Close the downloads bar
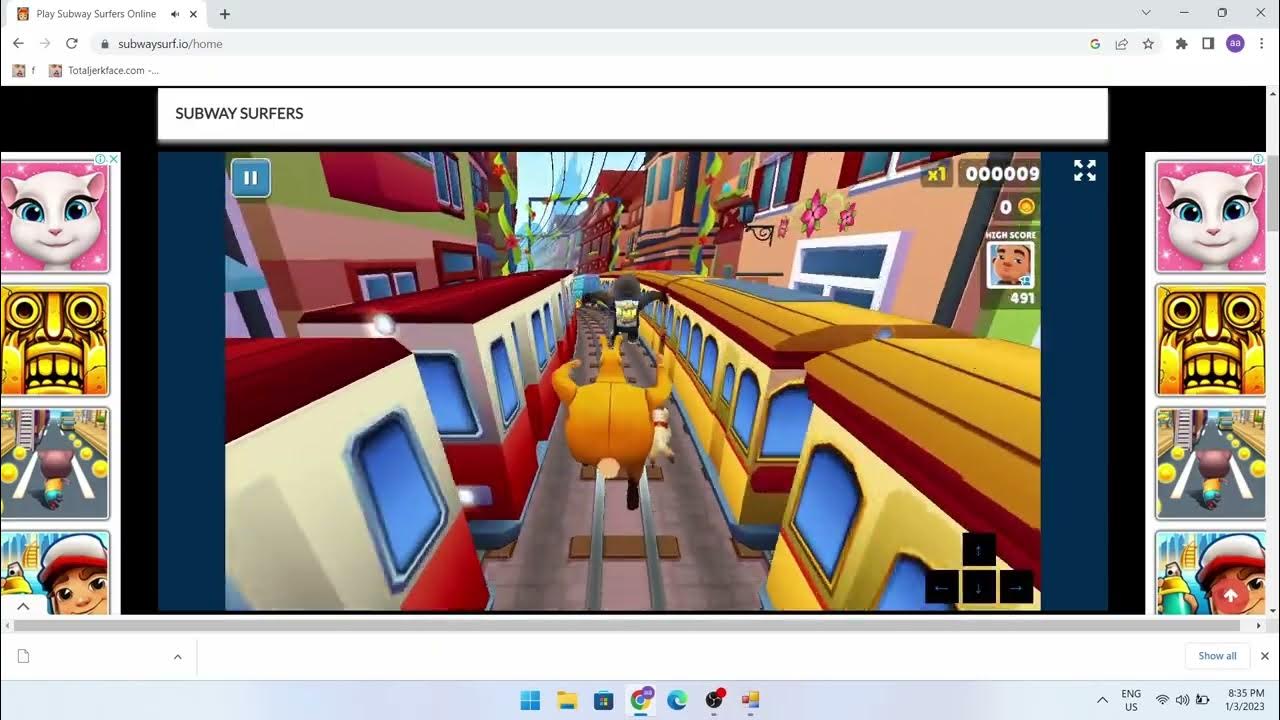Screen dimensions: 1280x720 [x=1264, y=656]
